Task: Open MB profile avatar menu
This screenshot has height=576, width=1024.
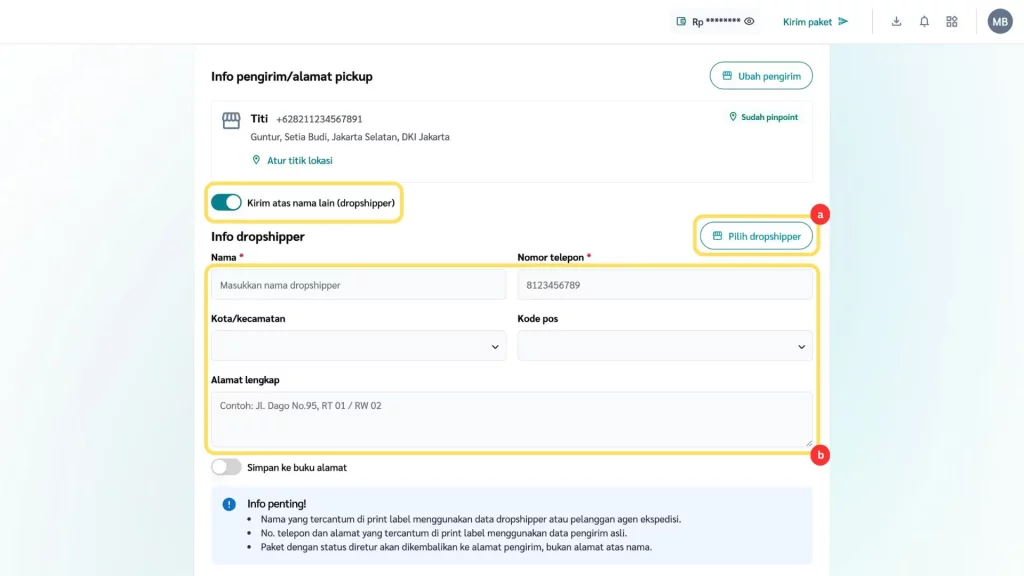Action: click(x=1000, y=22)
